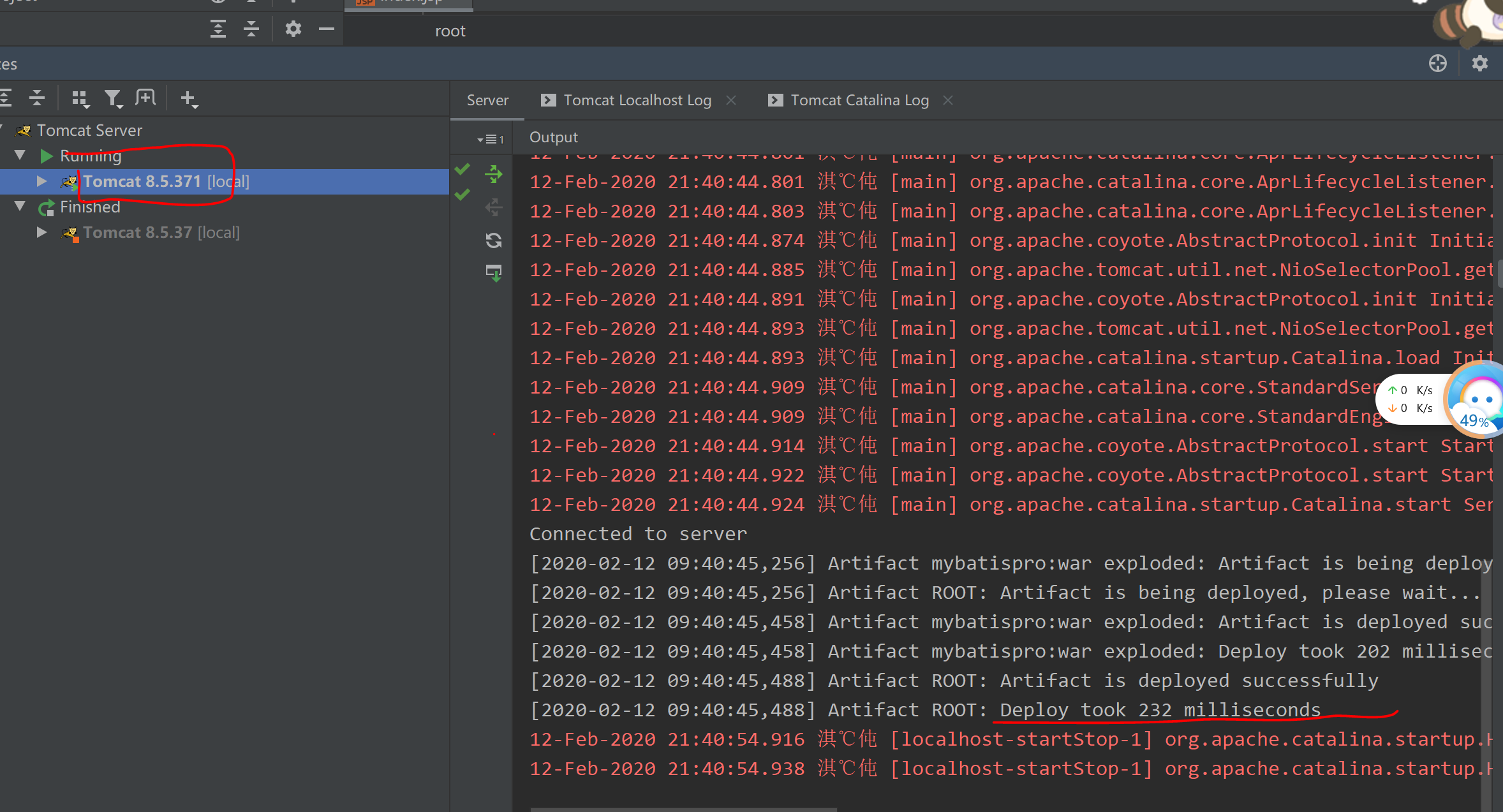Screen dimensions: 1503x812
Task: Expand all nodes in the Services tree
Action: point(6,98)
